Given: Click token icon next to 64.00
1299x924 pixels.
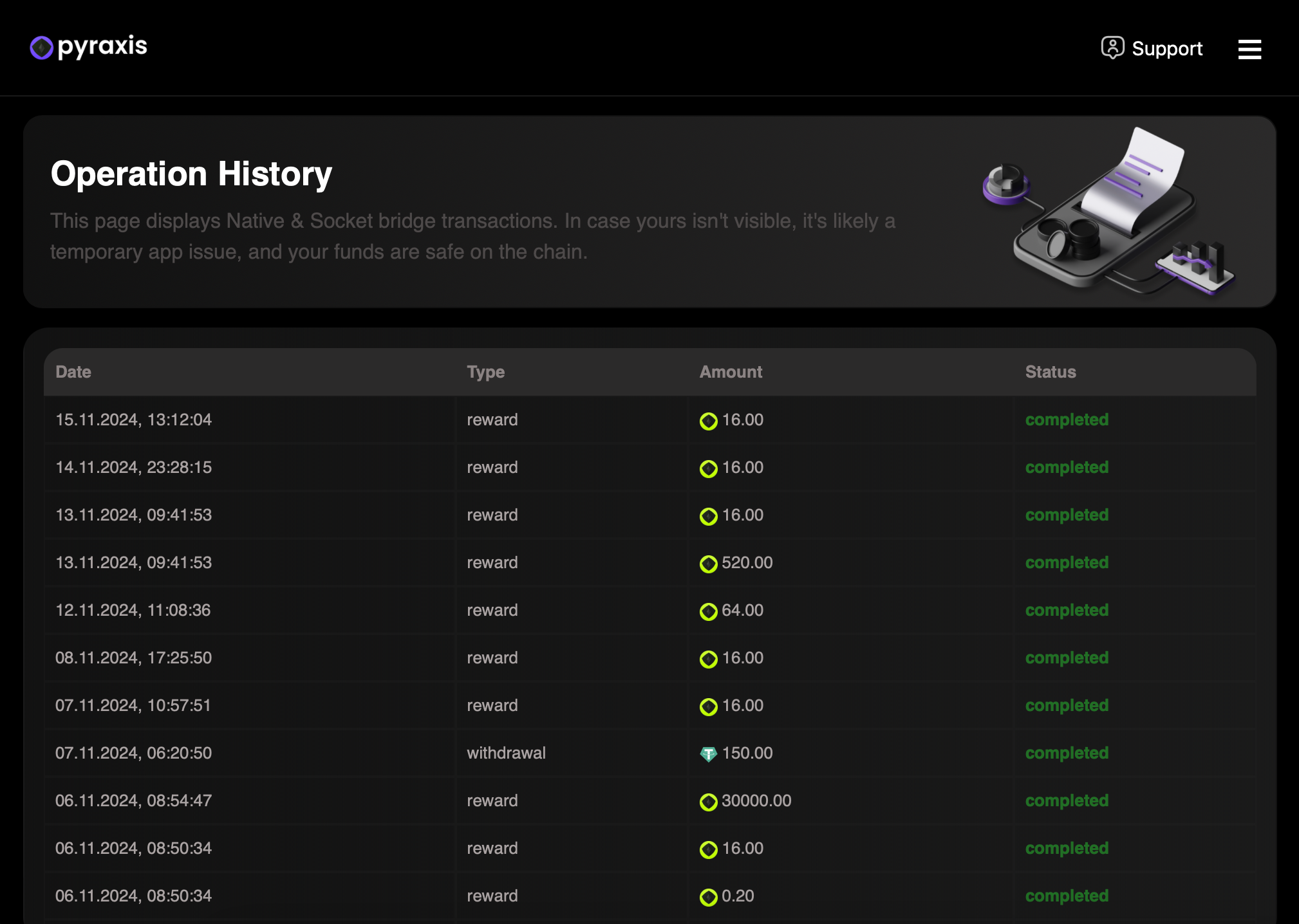Looking at the screenshot, I should tap(709, 611).
